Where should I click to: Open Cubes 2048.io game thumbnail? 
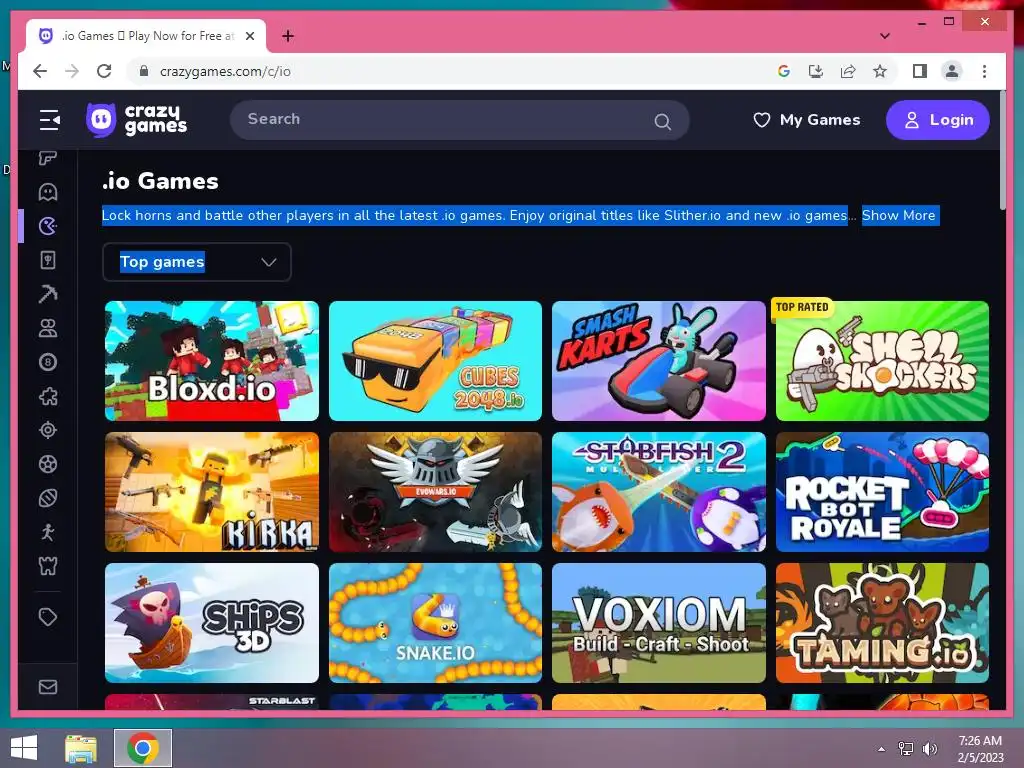click(436, 361)
